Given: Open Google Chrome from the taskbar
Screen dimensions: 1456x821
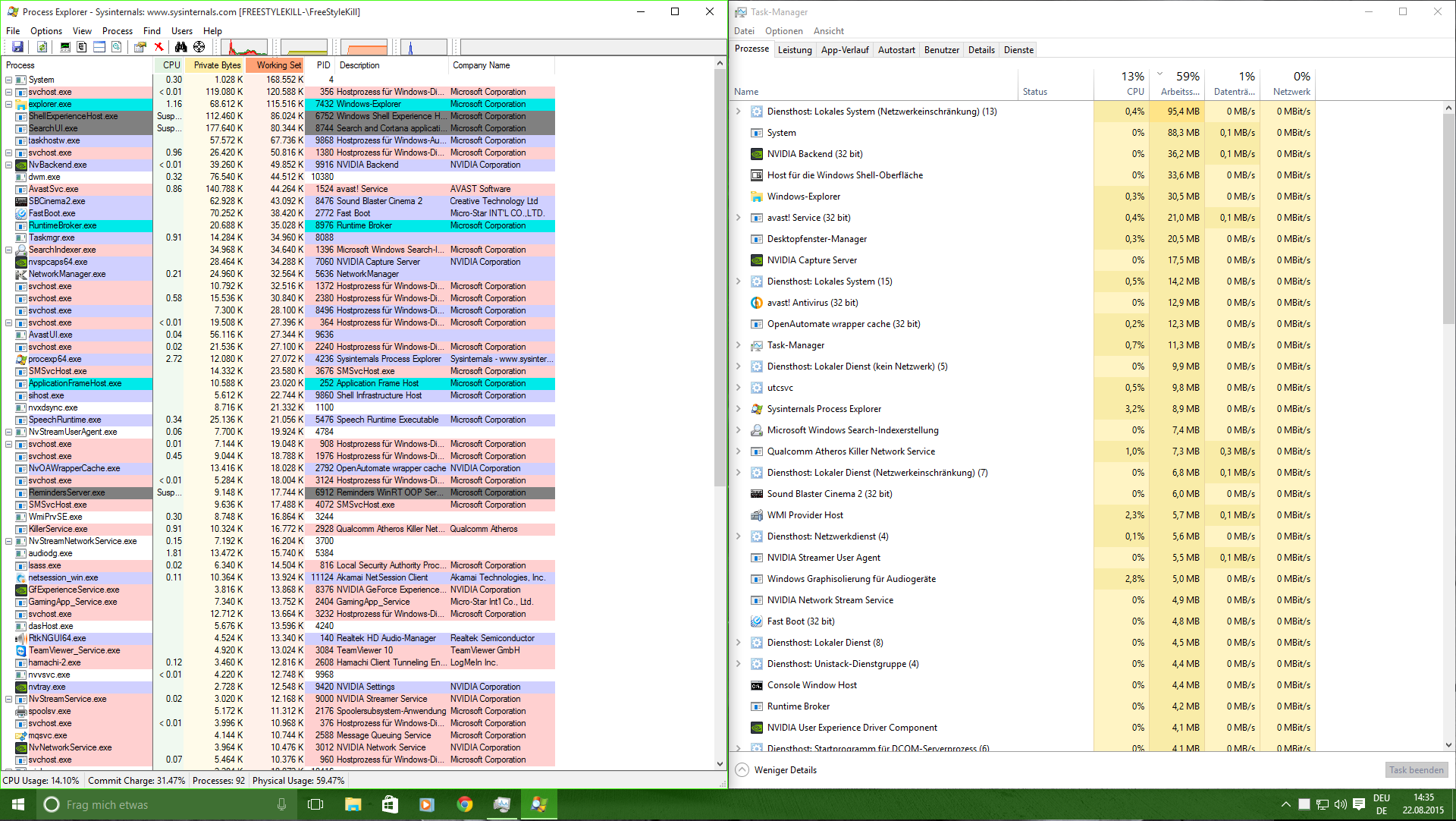Looking at the screenshot, I should coord(464,804).
